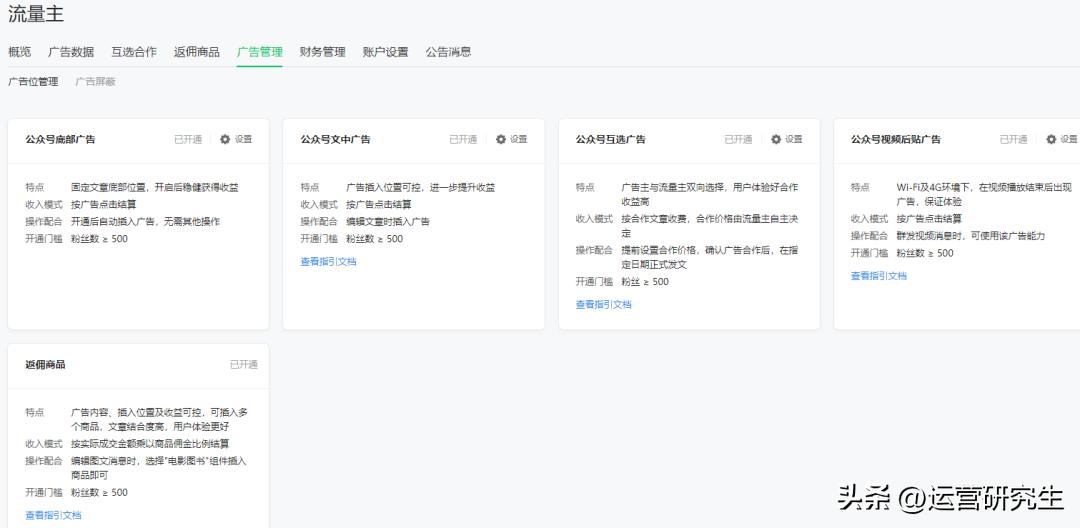Image resolution: width=1080 pixels, height=528 pixels.
Task: Click text 固定文章底部位置，开启后稳健获得收益
Action: pyautogui.click(x=155, y=187)
